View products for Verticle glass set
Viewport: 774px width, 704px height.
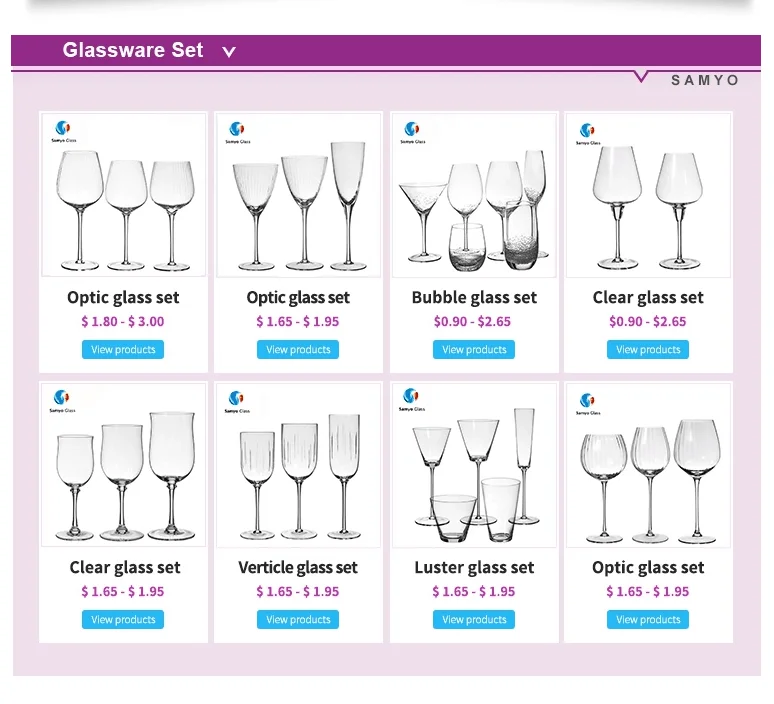[298, 620]
